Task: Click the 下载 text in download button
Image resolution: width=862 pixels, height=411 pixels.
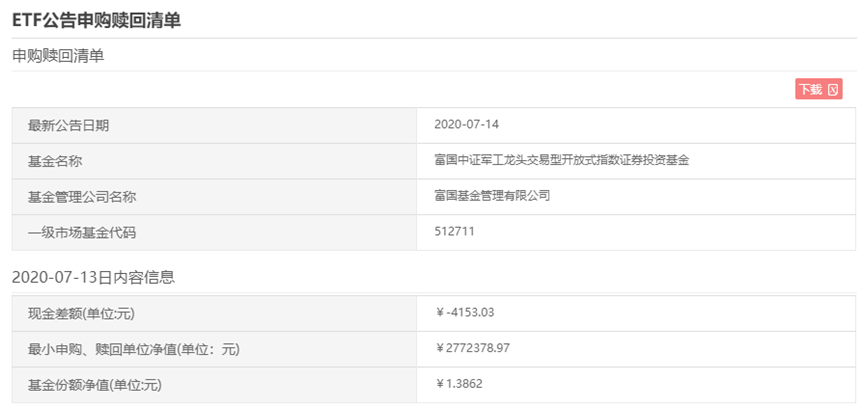Action: [x=811, y=90]
